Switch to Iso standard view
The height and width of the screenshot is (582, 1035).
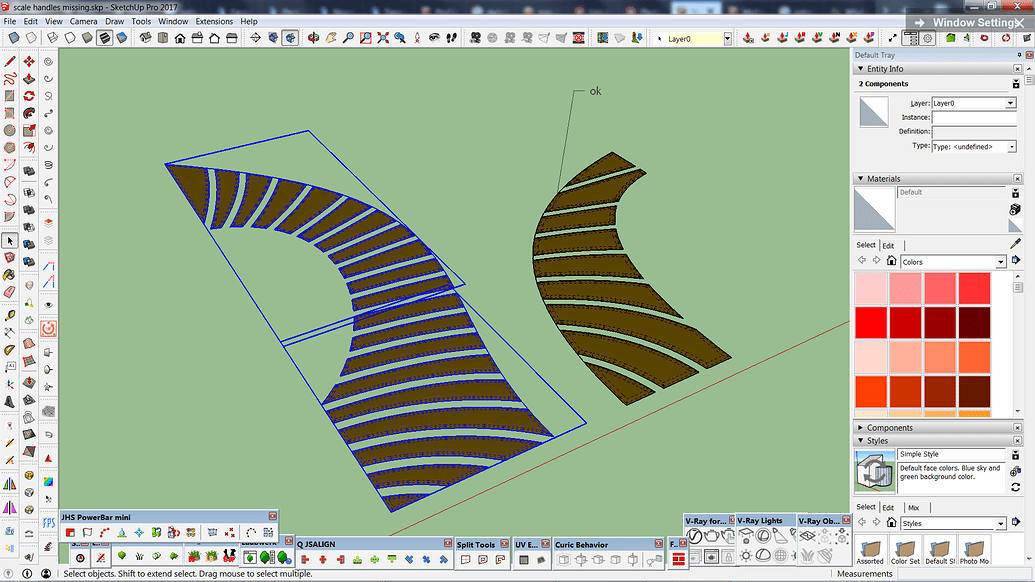click(x=145, y=38)
